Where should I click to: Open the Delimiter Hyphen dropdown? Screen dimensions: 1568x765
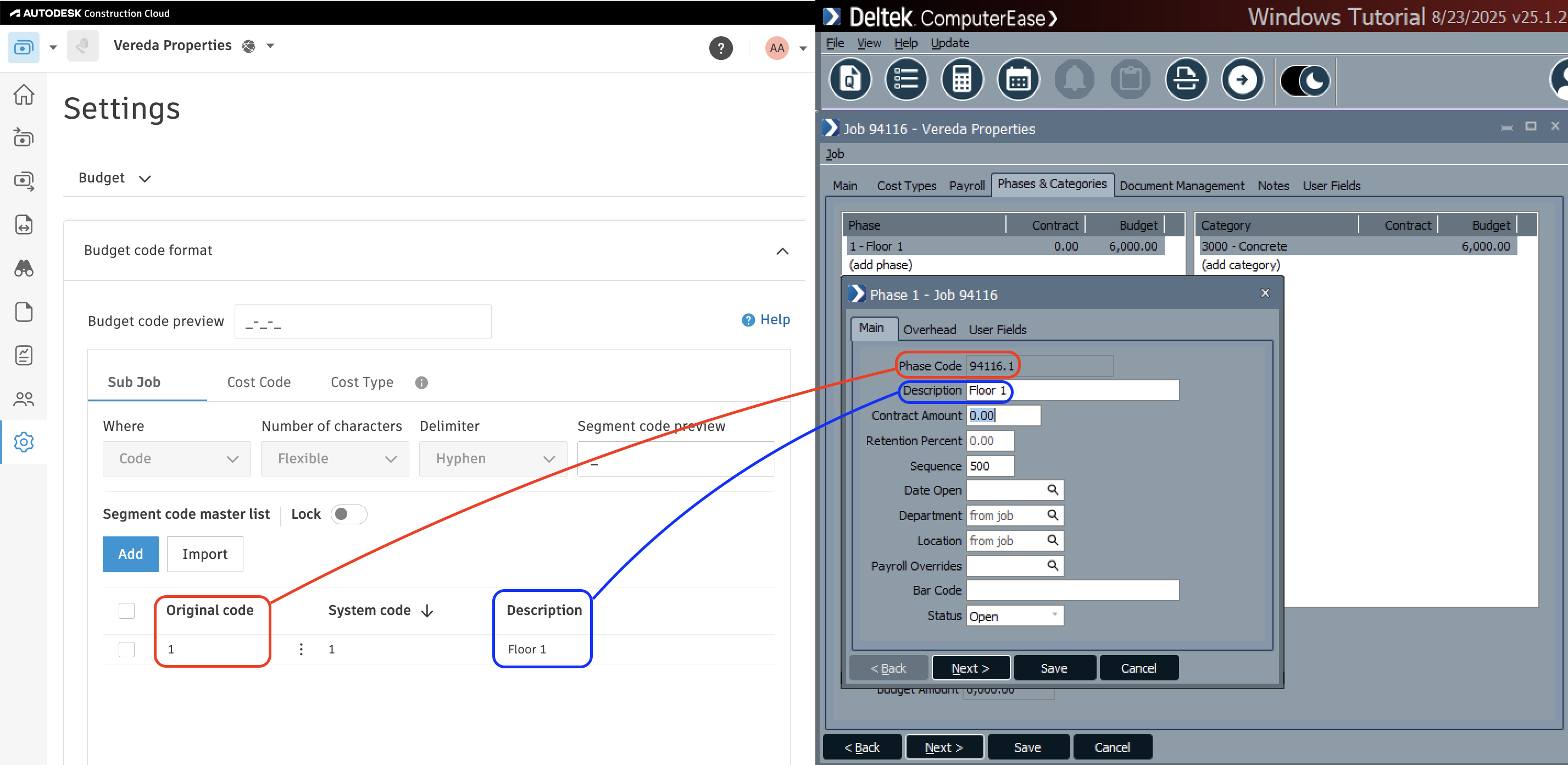493,459
